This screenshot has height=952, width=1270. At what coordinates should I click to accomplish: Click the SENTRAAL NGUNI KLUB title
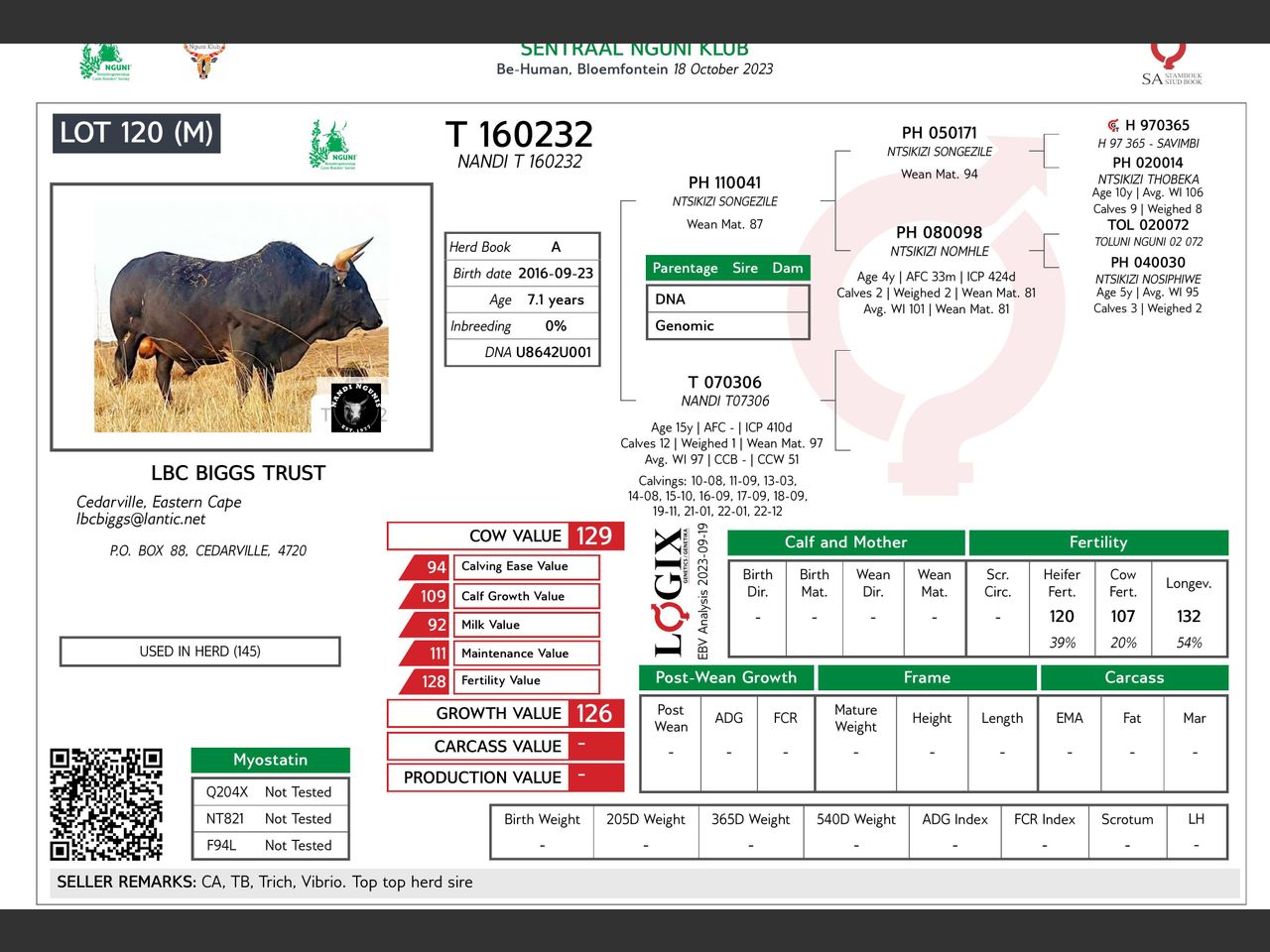click(x=635, y=50)
